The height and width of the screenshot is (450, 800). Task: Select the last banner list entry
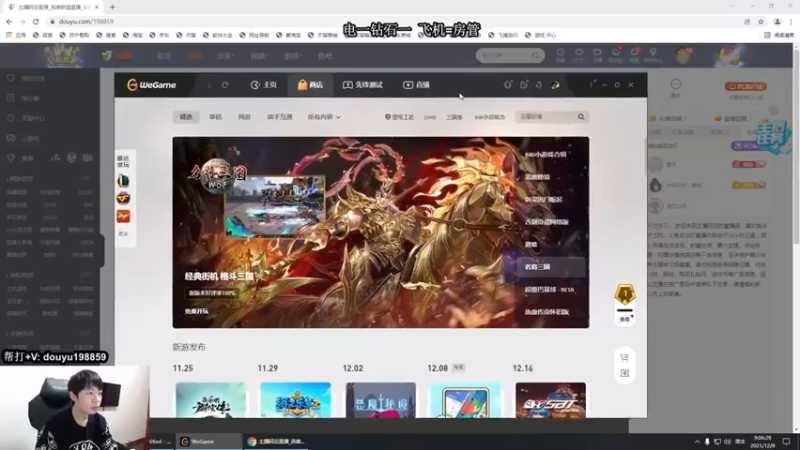click(546, 312)
